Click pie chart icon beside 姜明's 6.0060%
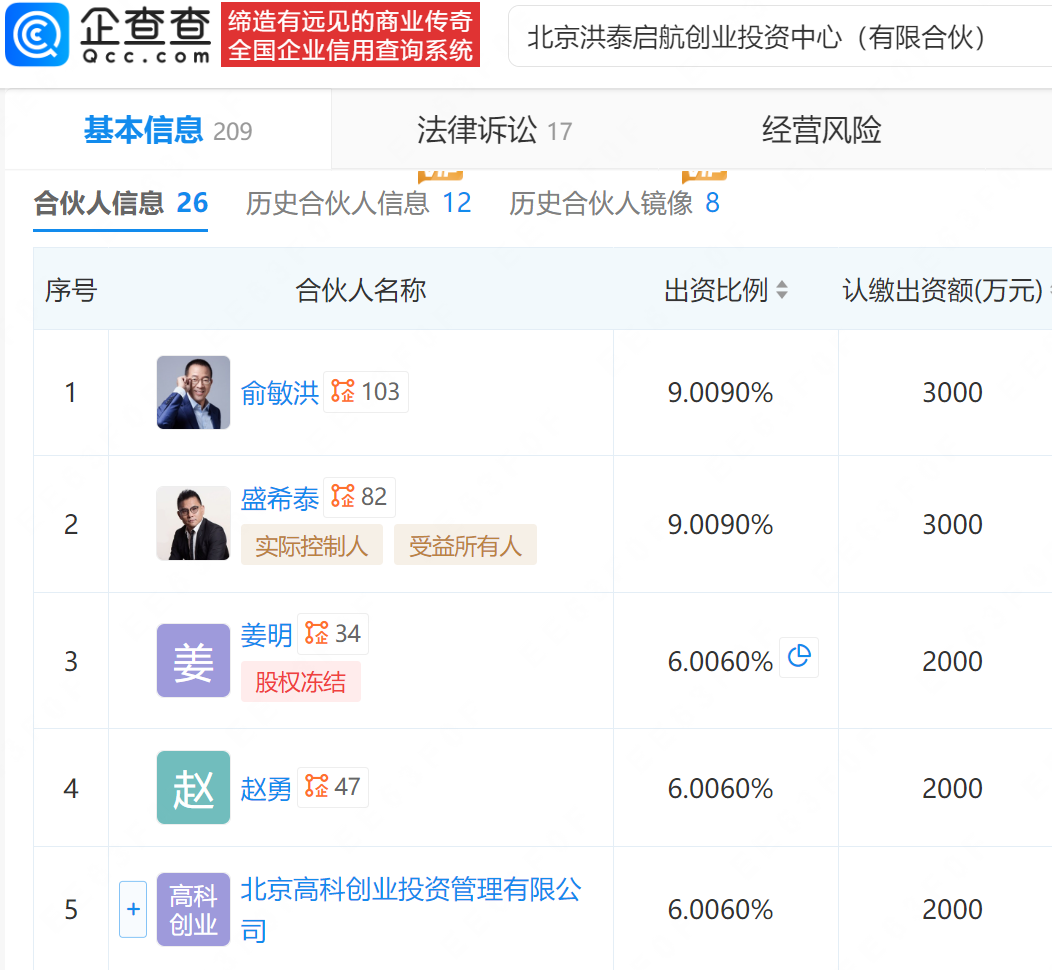The image size is (1052, 970). (798, 657)
